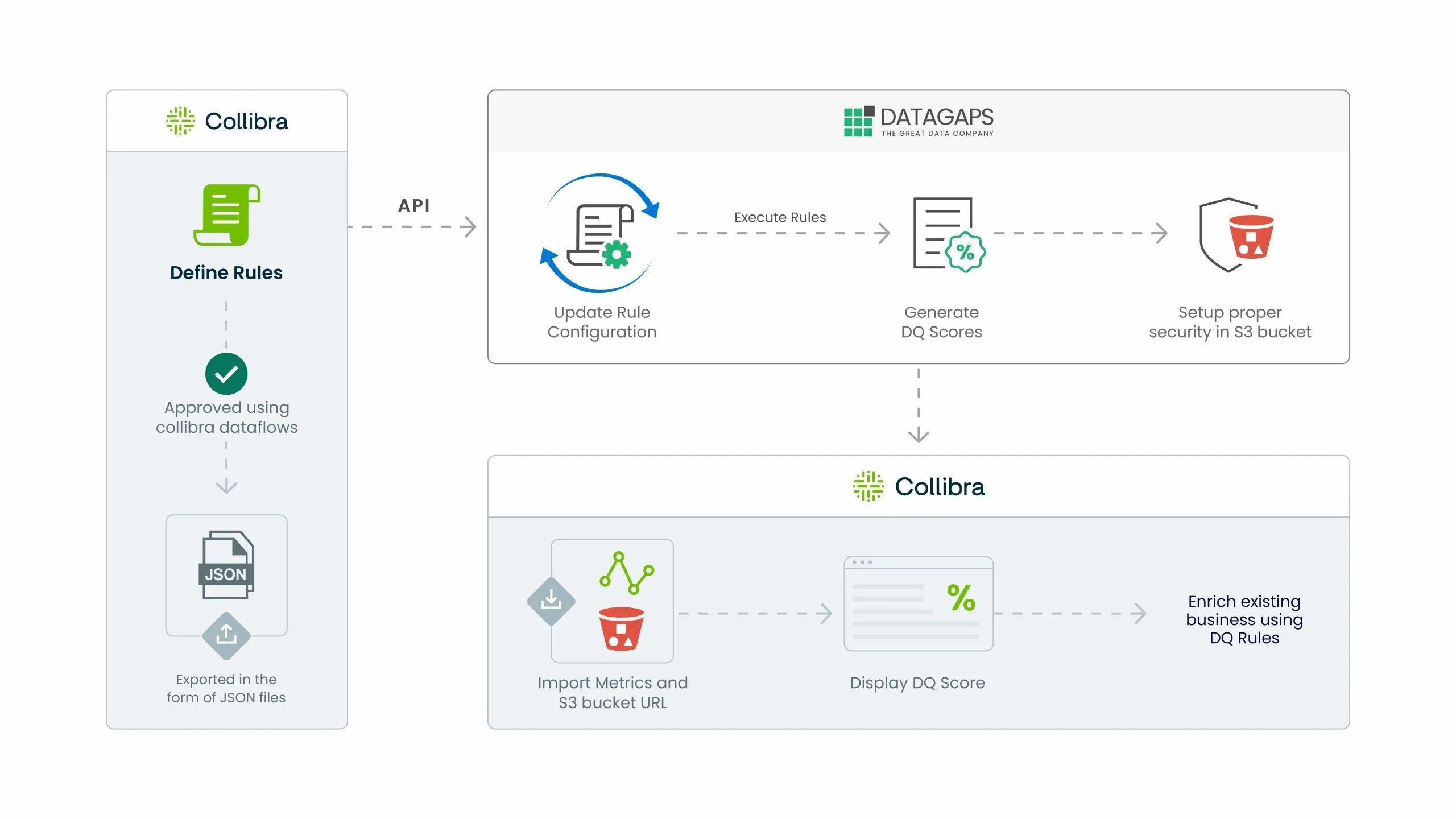
Task: Toggle the green approval checkmark
Action: click(x=226, y=374)
